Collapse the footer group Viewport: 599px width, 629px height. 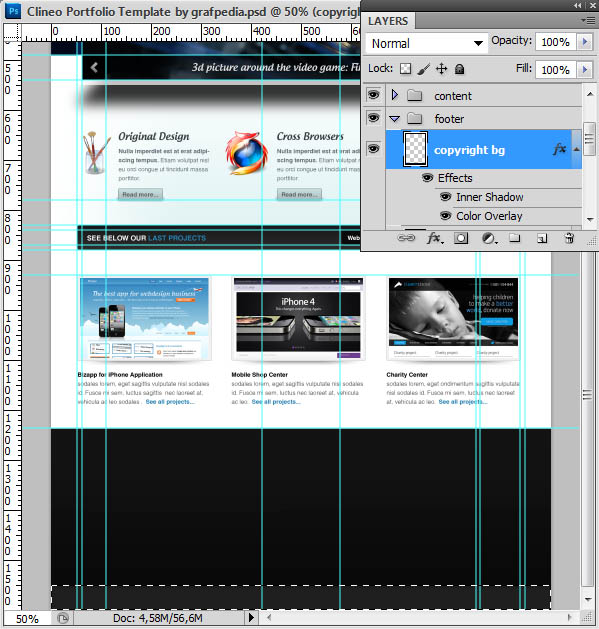pos(395,119)
